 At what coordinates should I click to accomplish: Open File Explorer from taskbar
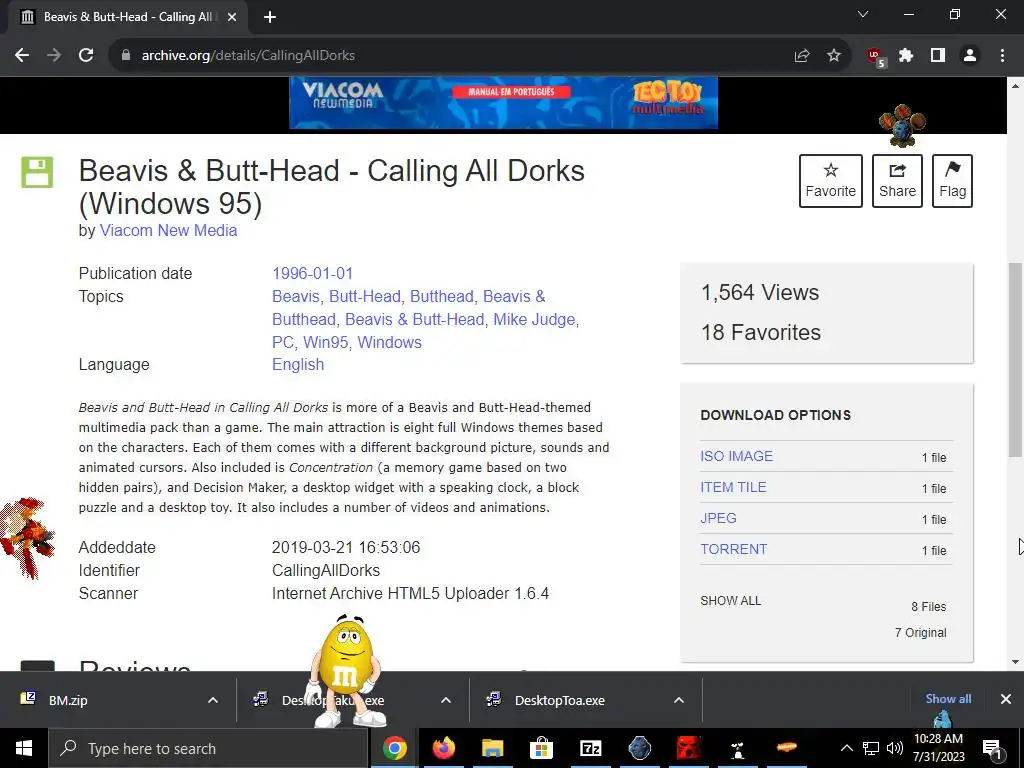492,748
